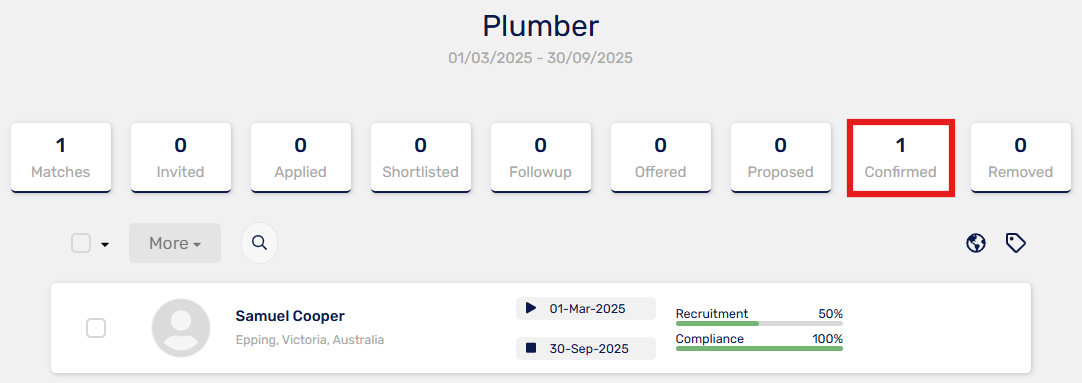Switch to the Matches tab
Screen dimensions: 1082x383
(x=61, y=157)
